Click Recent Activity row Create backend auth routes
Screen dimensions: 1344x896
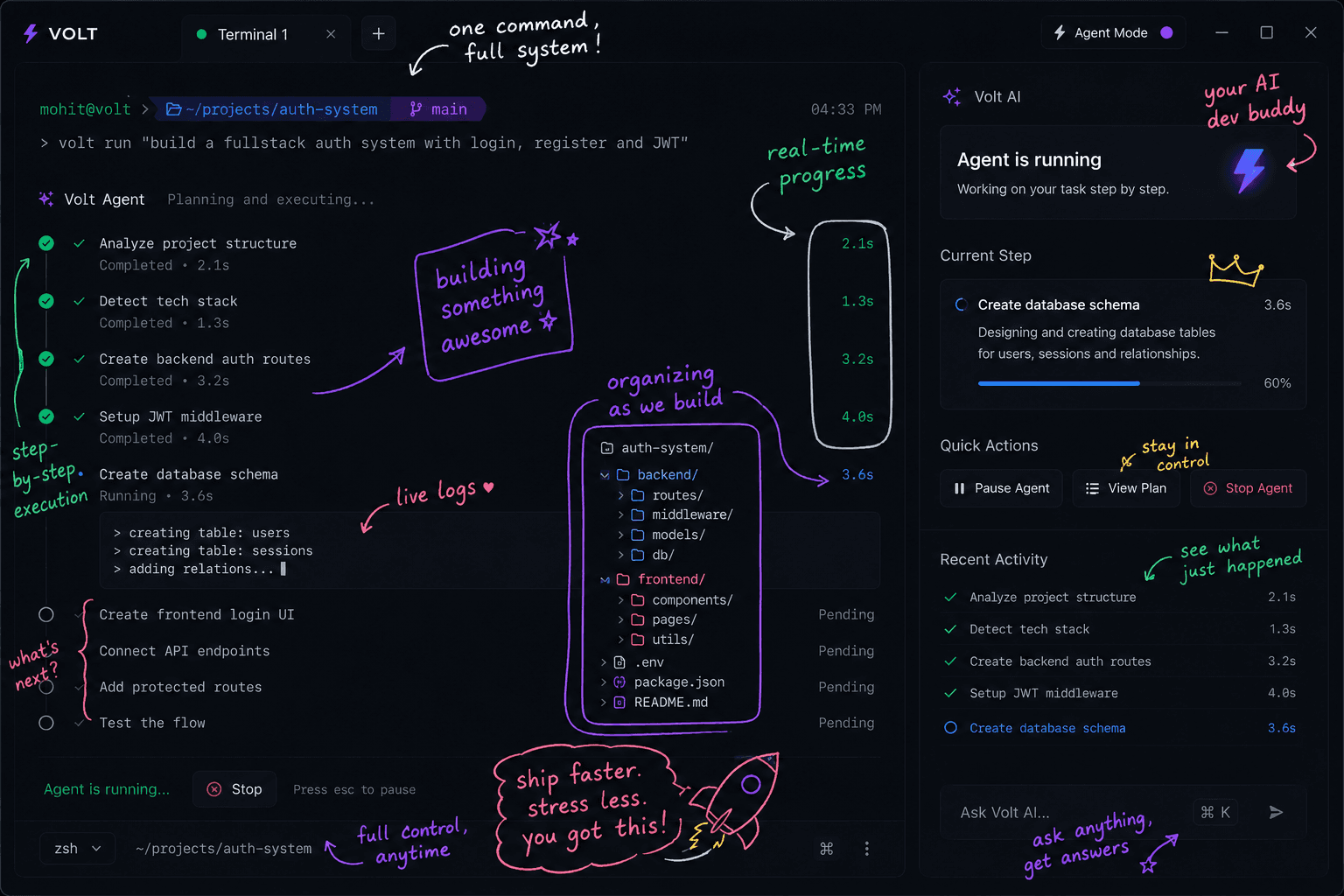click(1121, 661)
